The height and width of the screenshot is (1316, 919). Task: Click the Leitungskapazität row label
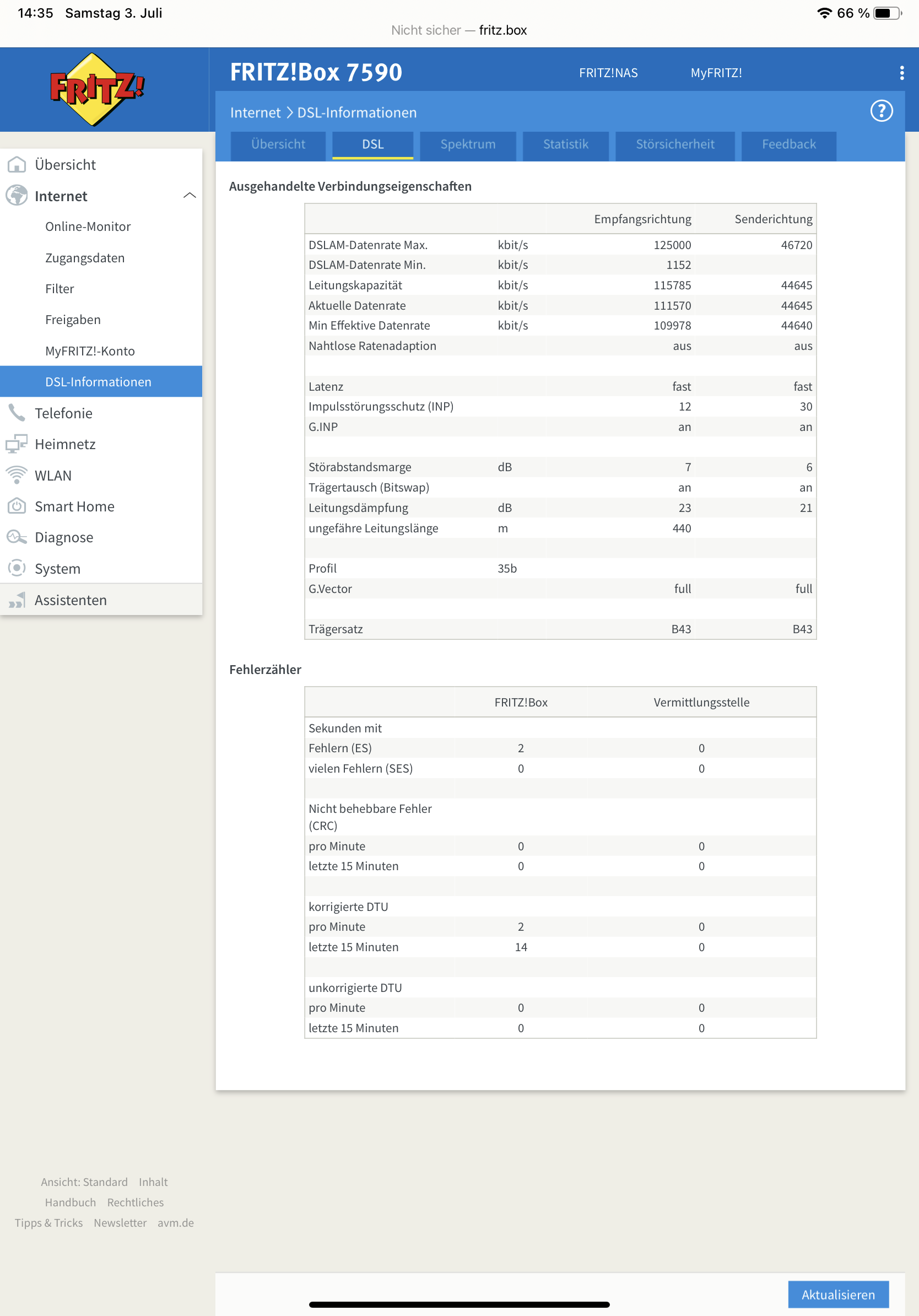(x=355, y=285)
